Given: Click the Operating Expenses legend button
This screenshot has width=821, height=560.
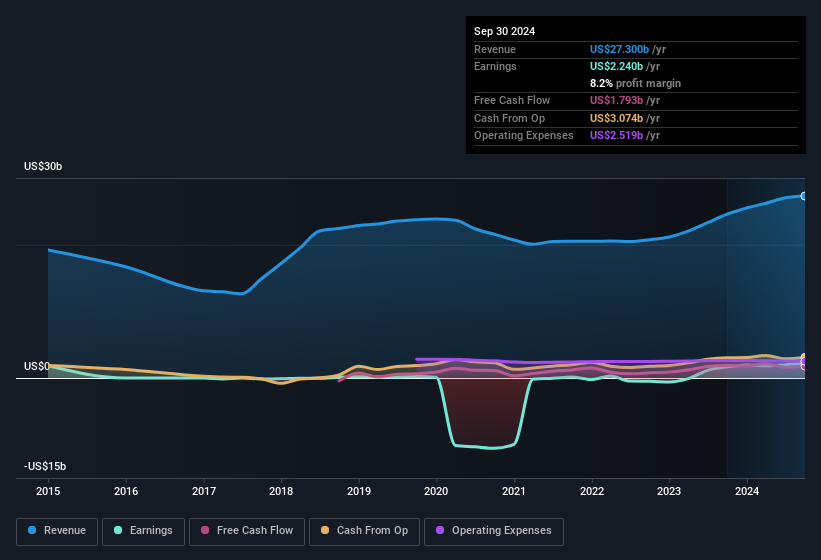Looking at the screenshot, I should click(493, 531).
